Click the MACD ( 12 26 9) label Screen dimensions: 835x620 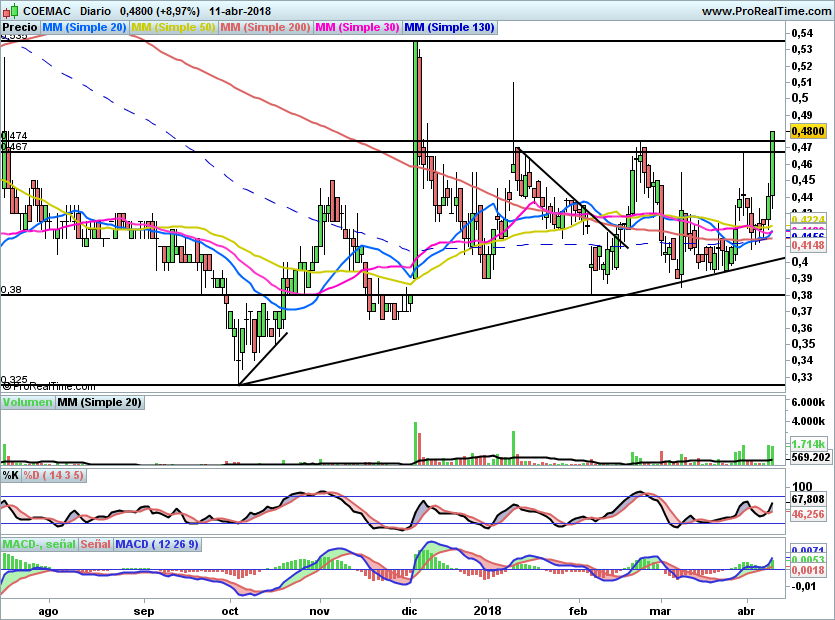tap(157, 544)
